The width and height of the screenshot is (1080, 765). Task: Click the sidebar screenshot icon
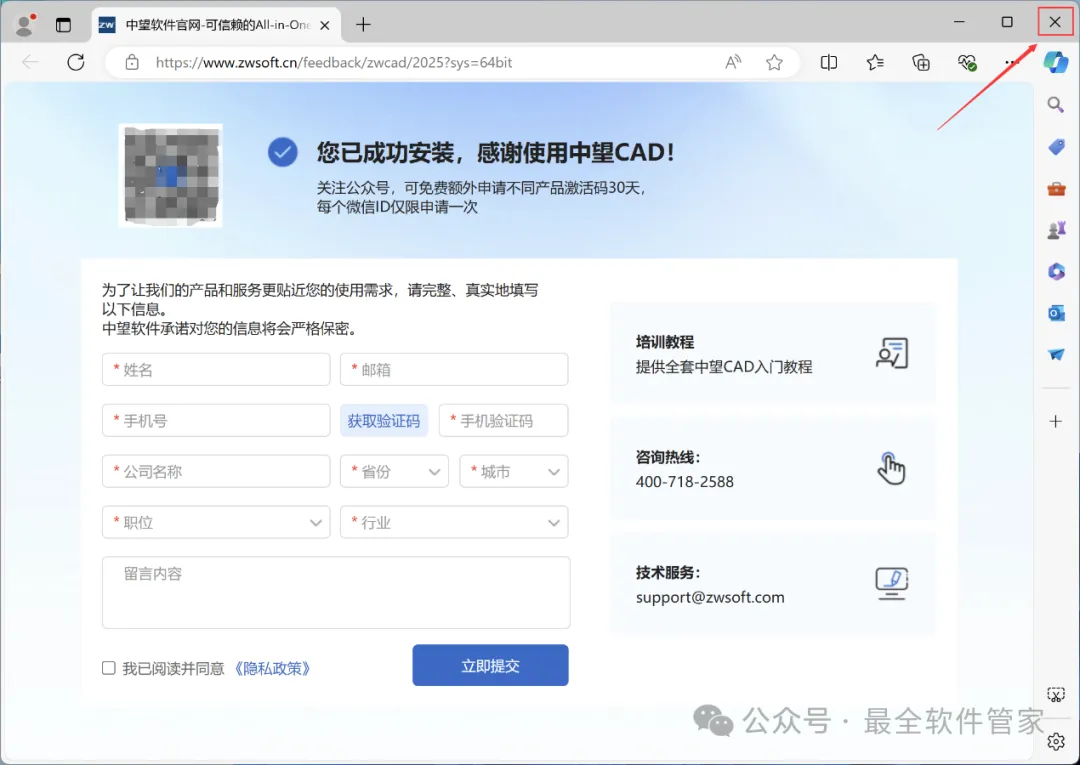click(x=1055, y=695)
